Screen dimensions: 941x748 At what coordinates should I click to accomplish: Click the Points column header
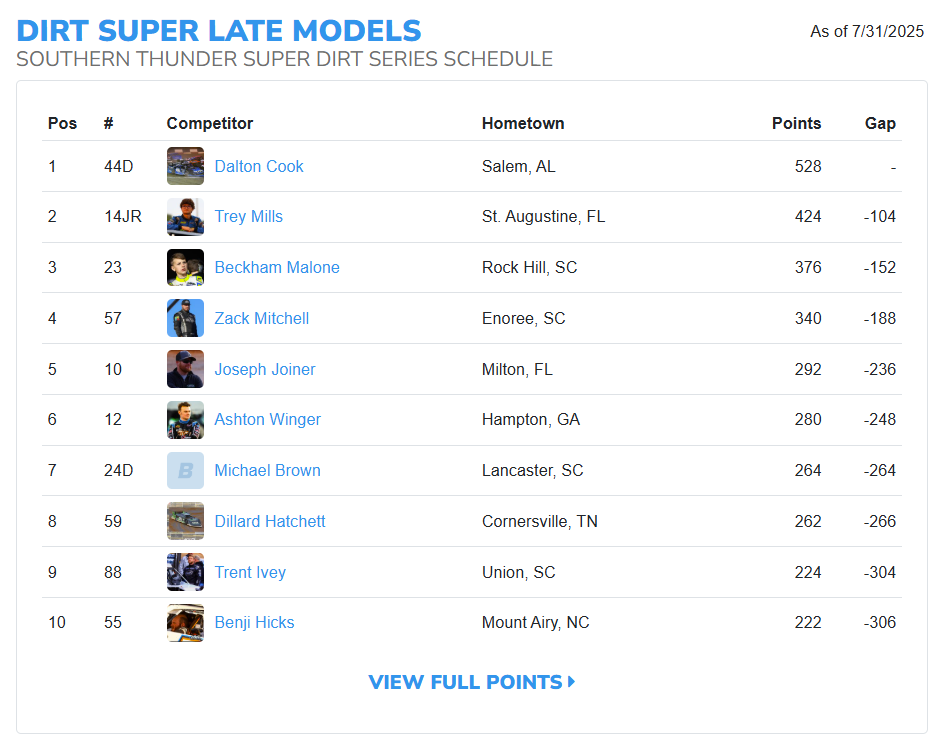coord(796,124)
